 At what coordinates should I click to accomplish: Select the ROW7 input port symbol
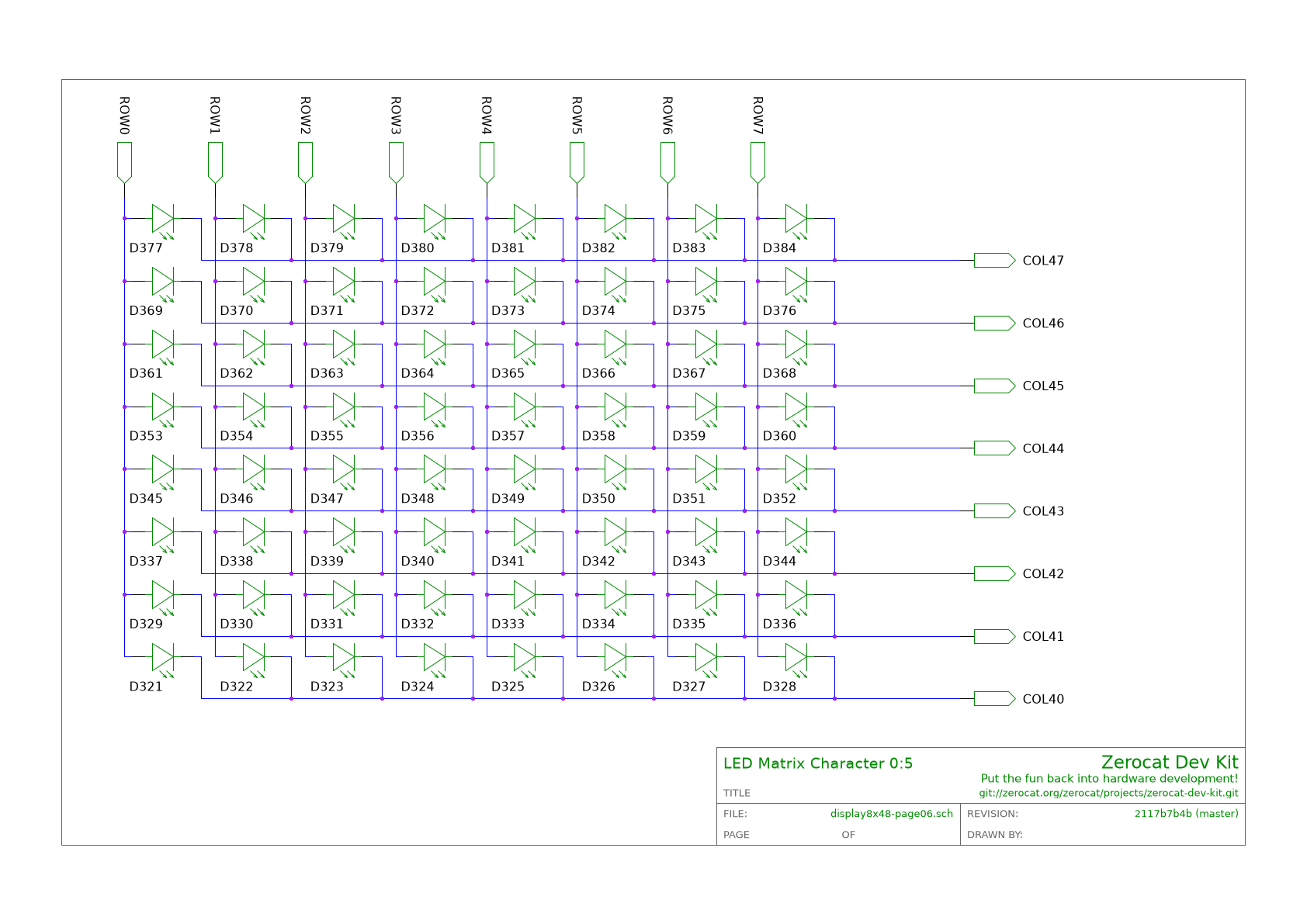758,162
